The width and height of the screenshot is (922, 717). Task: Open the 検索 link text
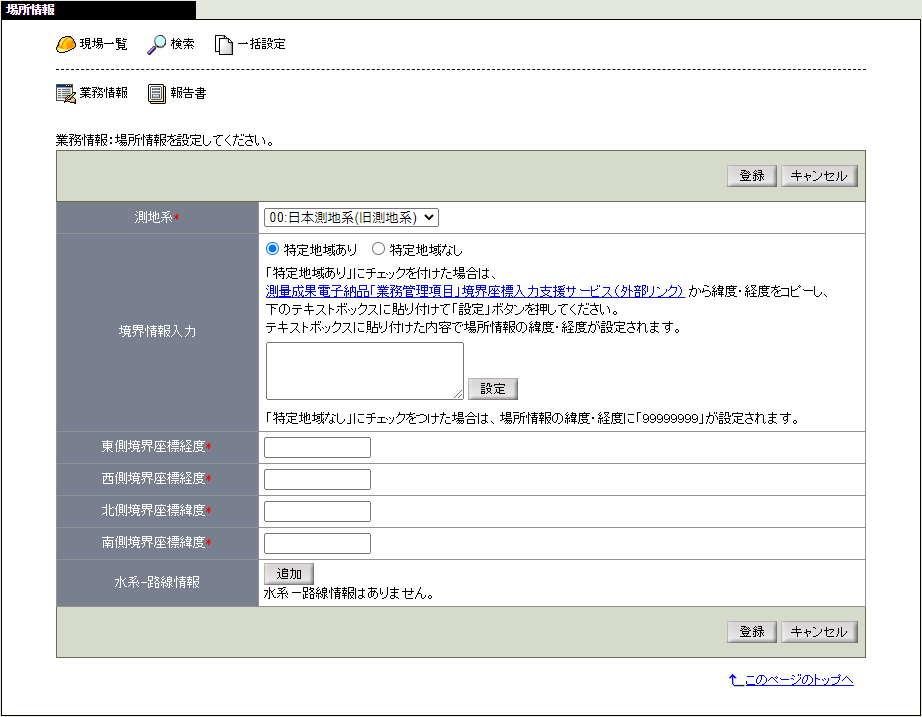182,44
